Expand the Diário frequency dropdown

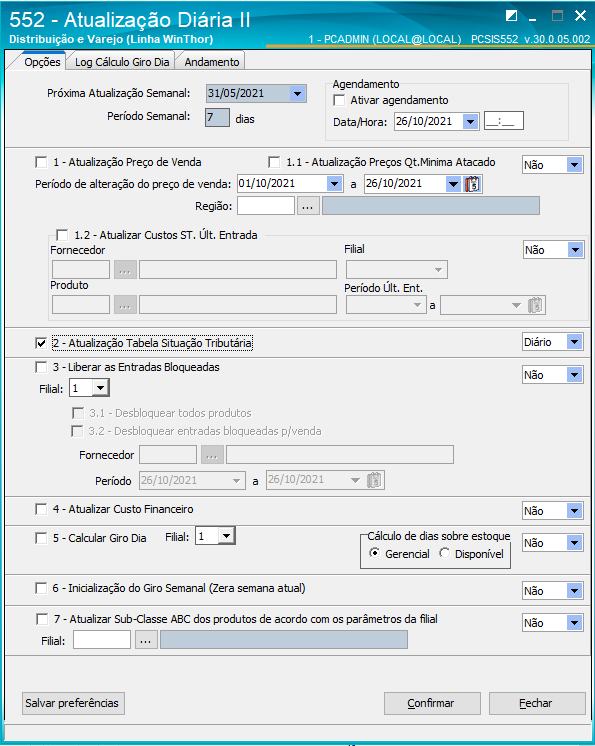575,342
